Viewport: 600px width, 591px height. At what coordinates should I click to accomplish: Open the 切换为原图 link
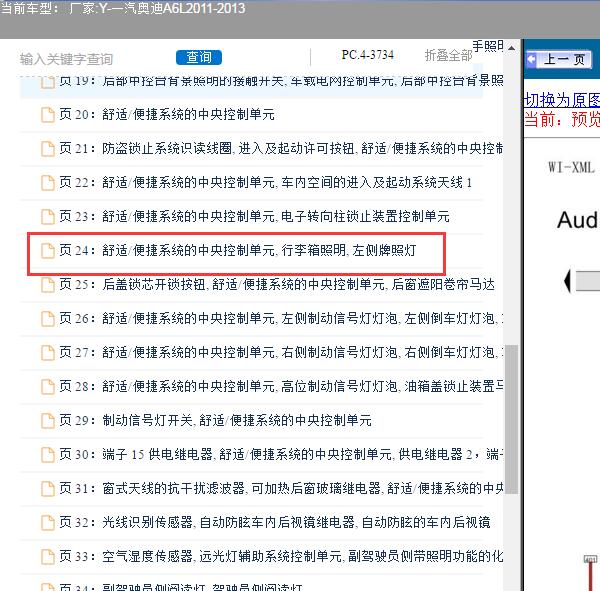(x=562, y=100)
